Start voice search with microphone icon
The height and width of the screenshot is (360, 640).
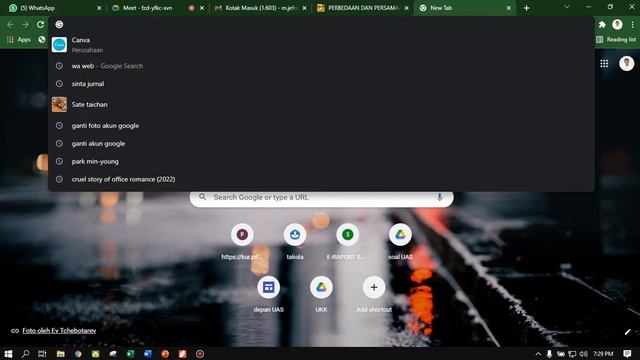[x=440, y=197]
